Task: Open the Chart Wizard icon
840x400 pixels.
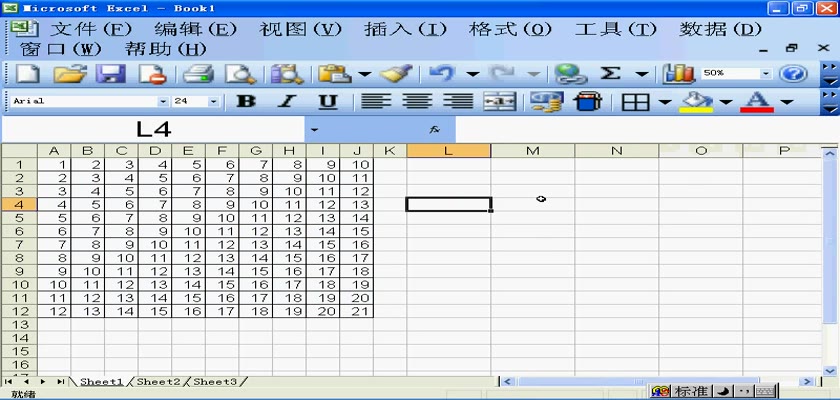Action: click(x=679, y=74)
